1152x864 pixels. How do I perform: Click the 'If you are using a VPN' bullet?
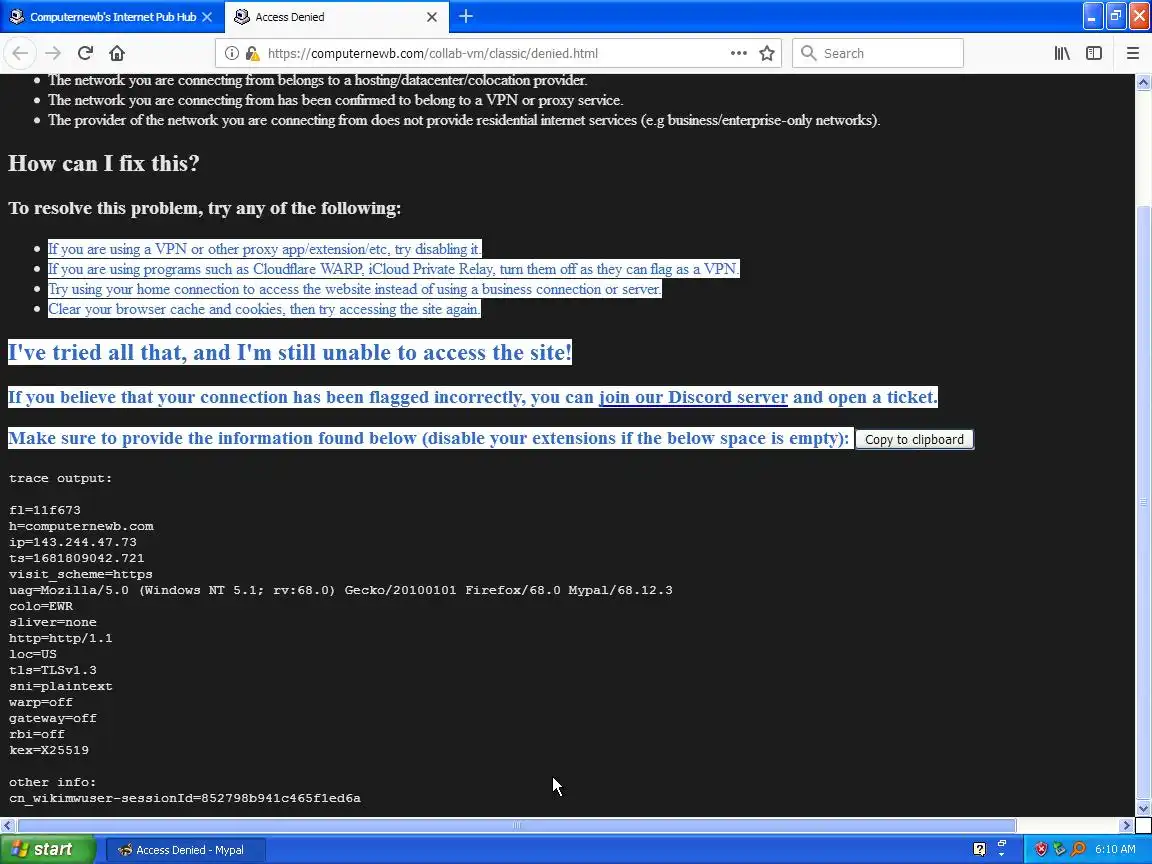[x=264, y=249]
